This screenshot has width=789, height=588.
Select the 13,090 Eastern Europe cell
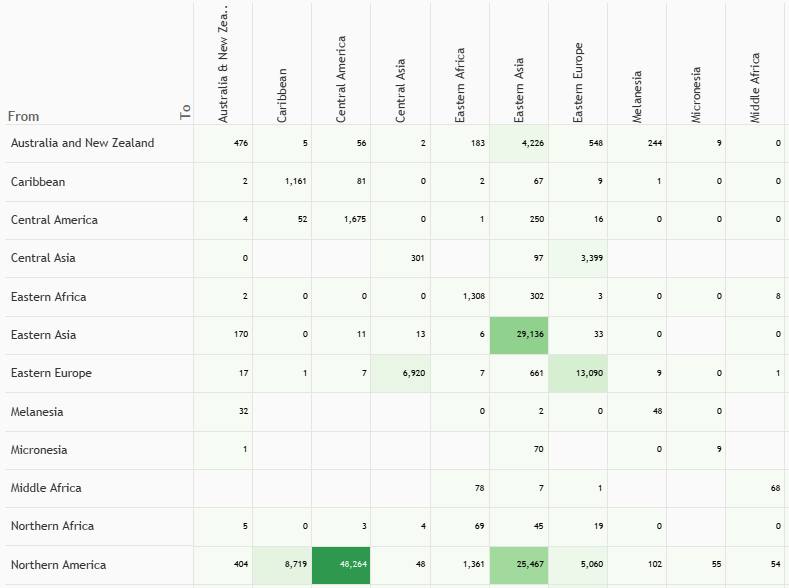(577, 373)
